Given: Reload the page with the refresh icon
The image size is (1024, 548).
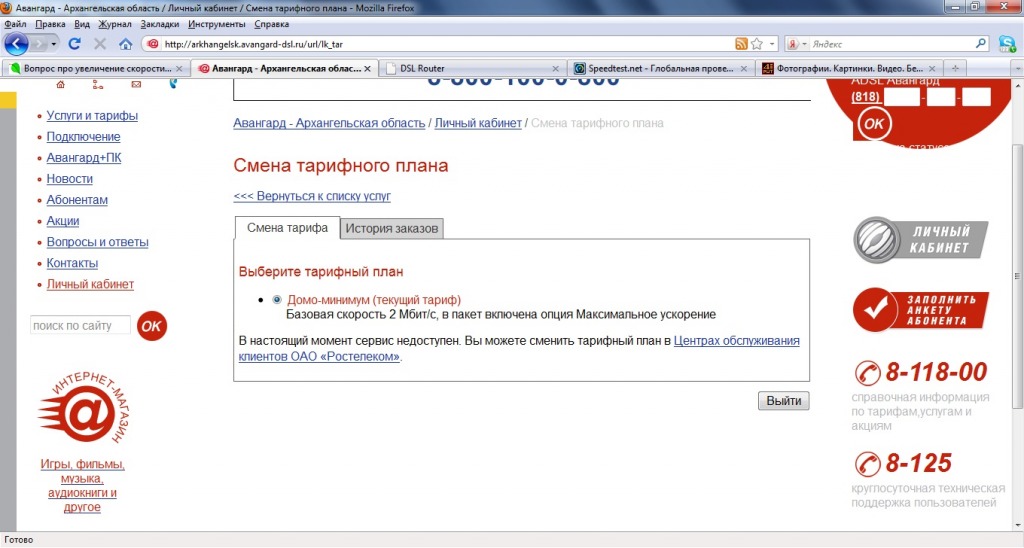Looking at the screenshot, I should tap(74, 44).
